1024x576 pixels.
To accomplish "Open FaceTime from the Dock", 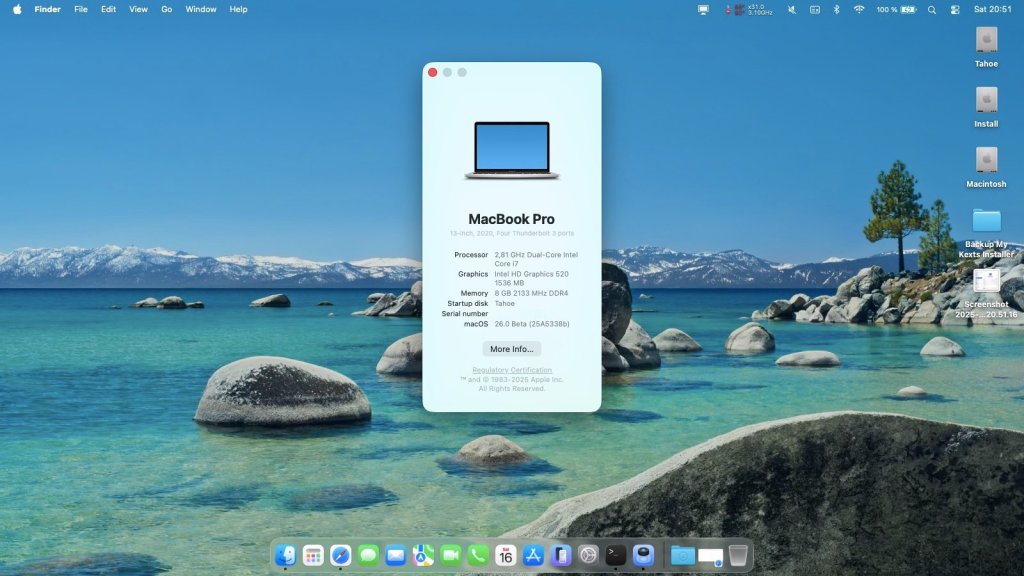I will tap(451, 555).
